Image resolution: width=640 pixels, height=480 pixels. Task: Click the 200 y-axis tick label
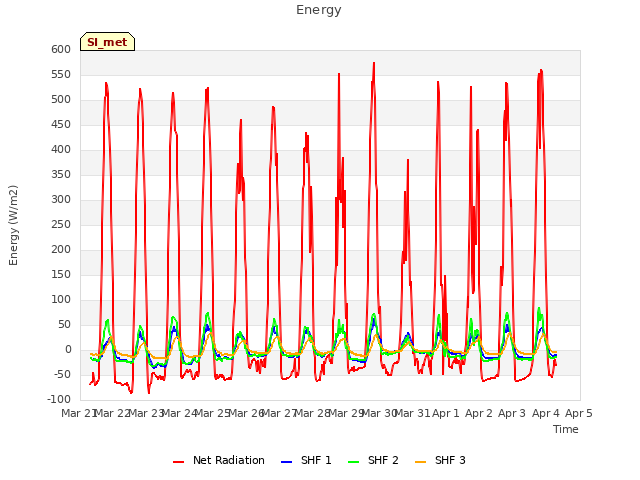61,249
